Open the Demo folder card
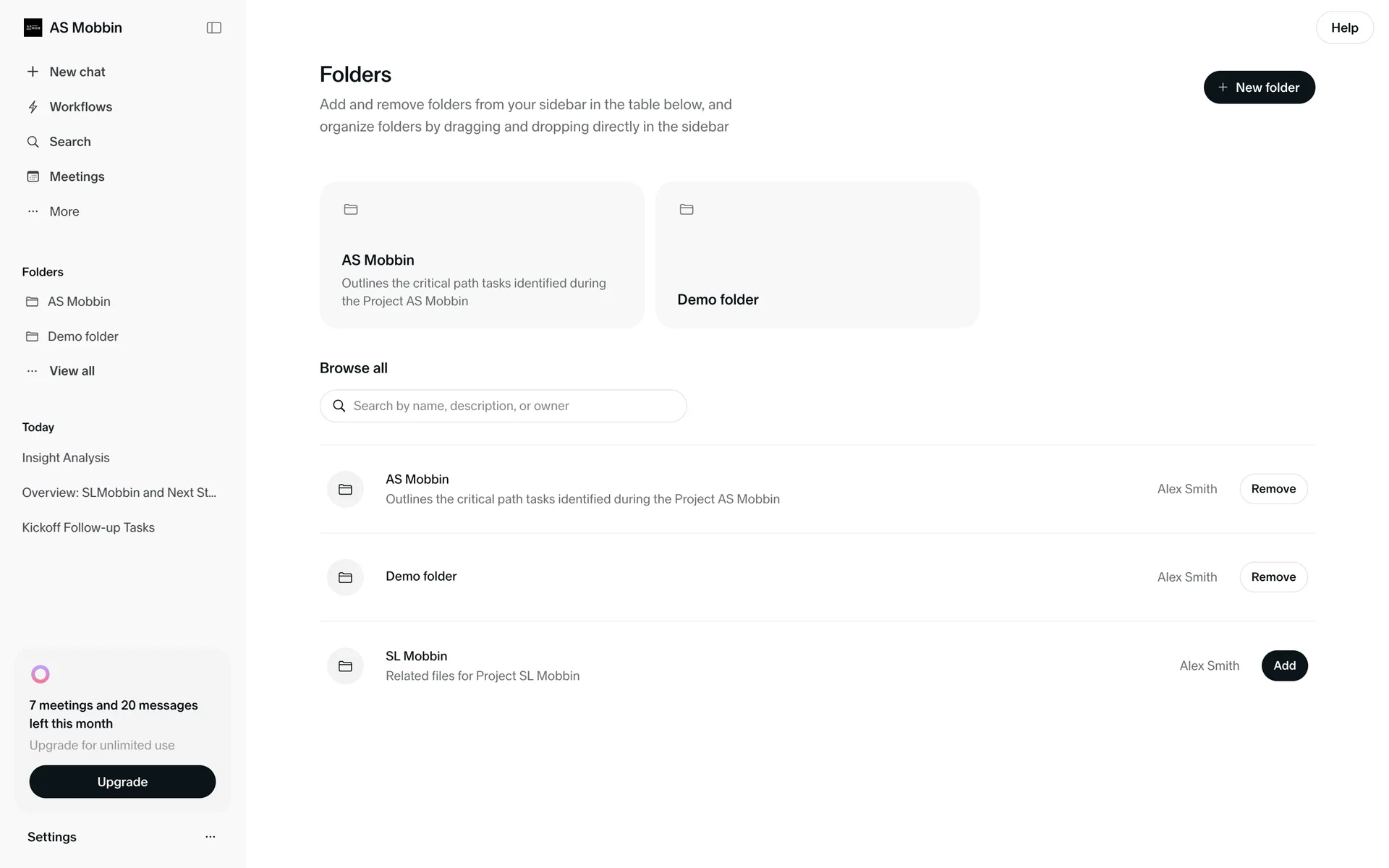The height and width of the screenshot is (868, 1389). [817, 255]
